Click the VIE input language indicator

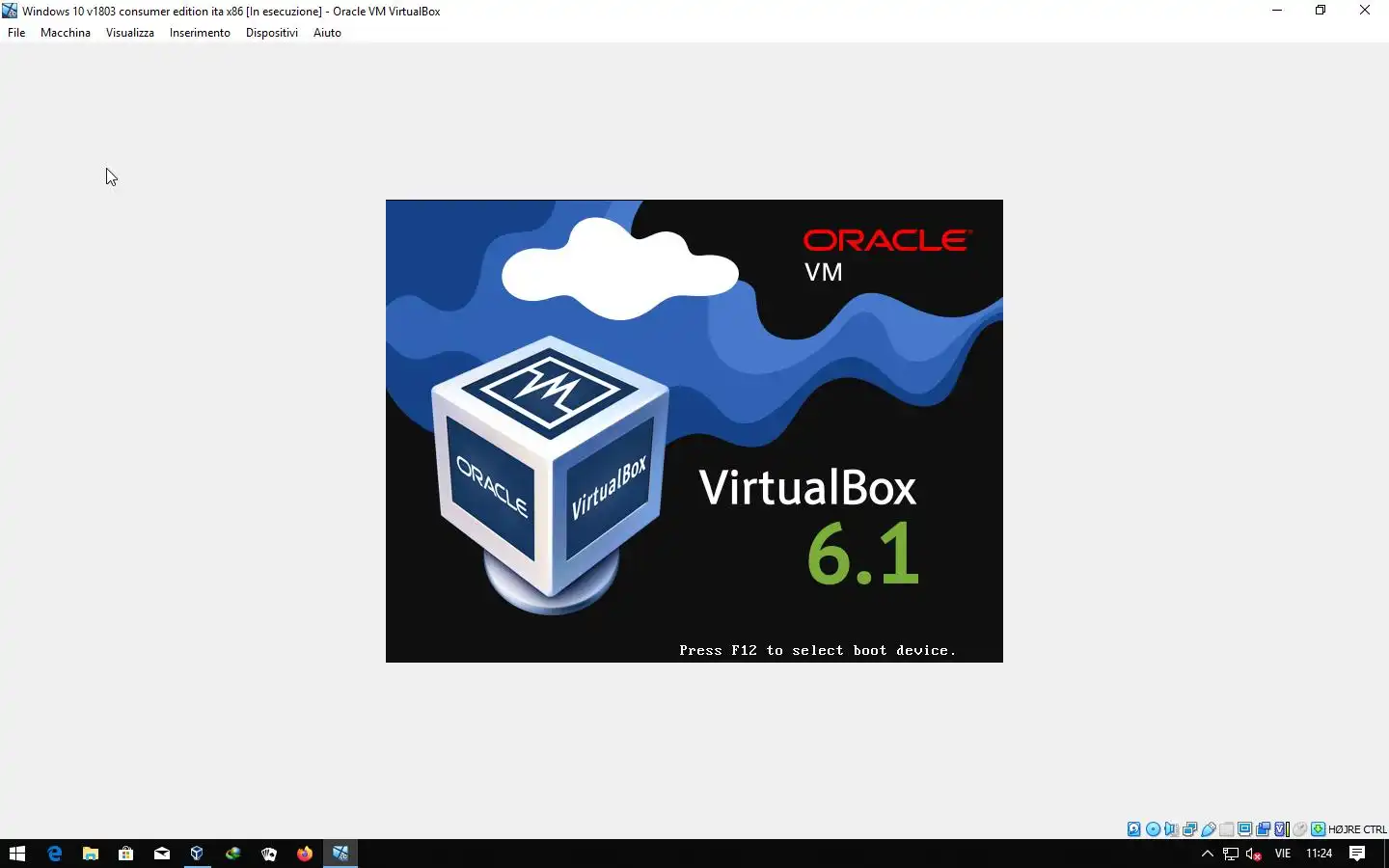click(1282, 854)
